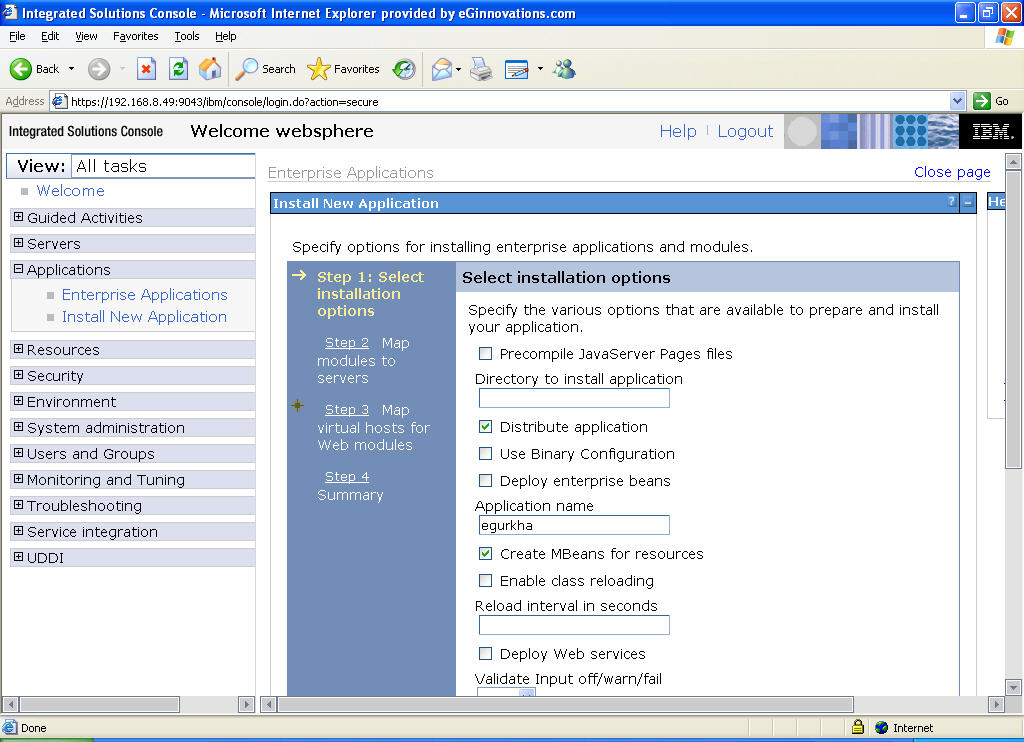This screenshot has height=742, width=1024.
Task: Click the greyed Forward arrow icon
Action: (x=99, y=69)
